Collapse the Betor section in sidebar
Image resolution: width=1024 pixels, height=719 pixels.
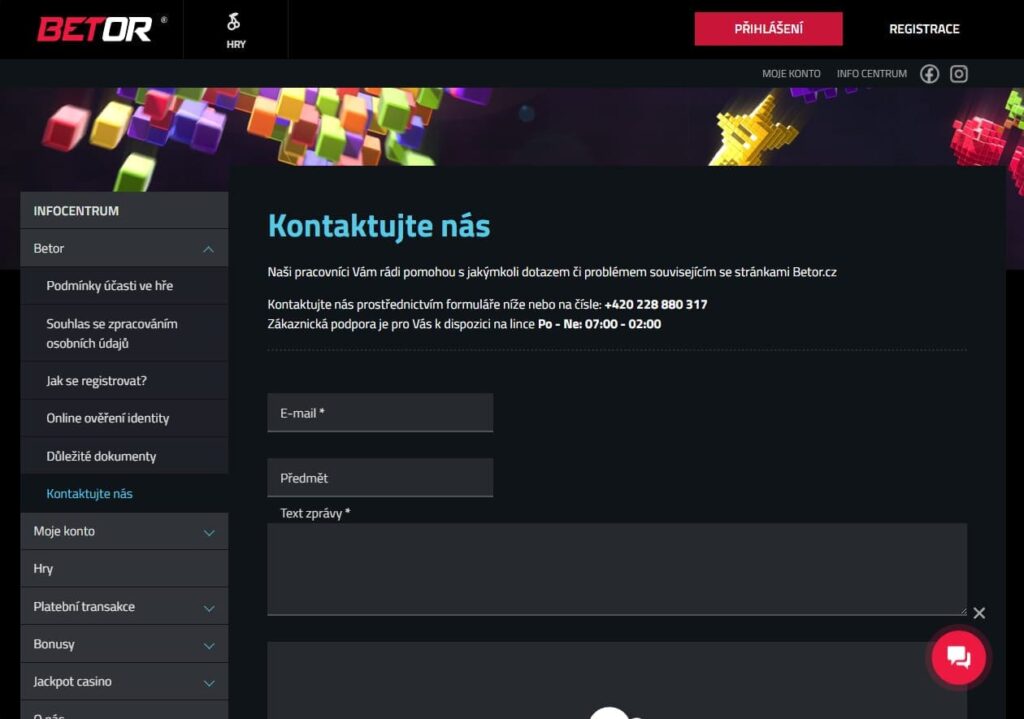coord(209,248)
